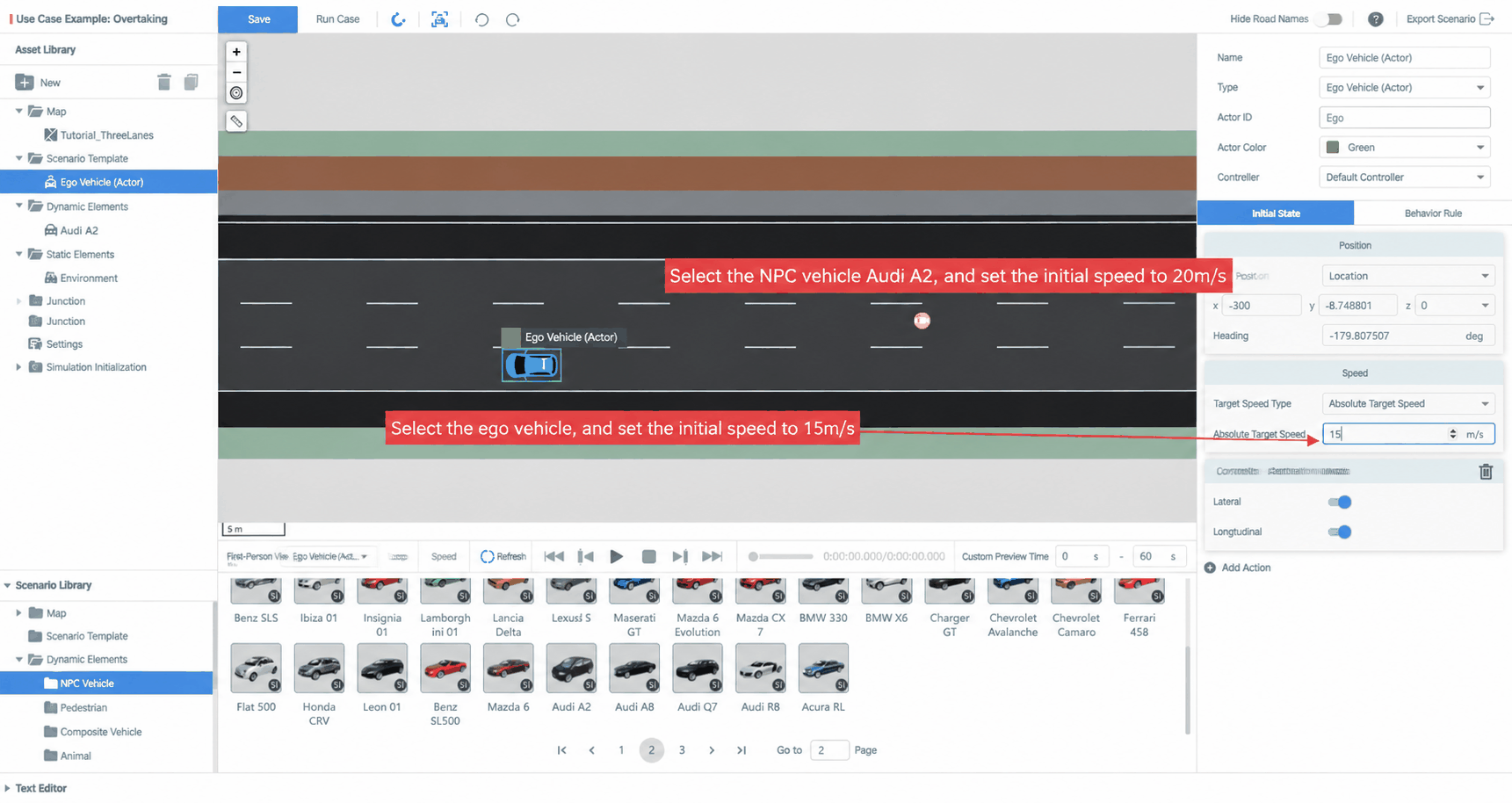Click Run Case

pos(338,19)
